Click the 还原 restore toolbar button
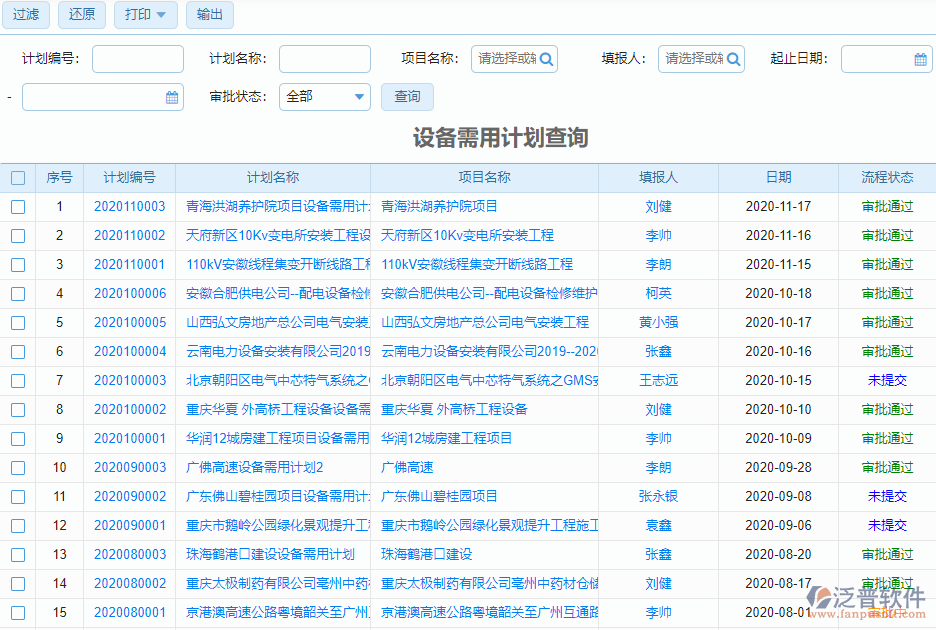Screen dimensions: 936x630 click(81, 15)
